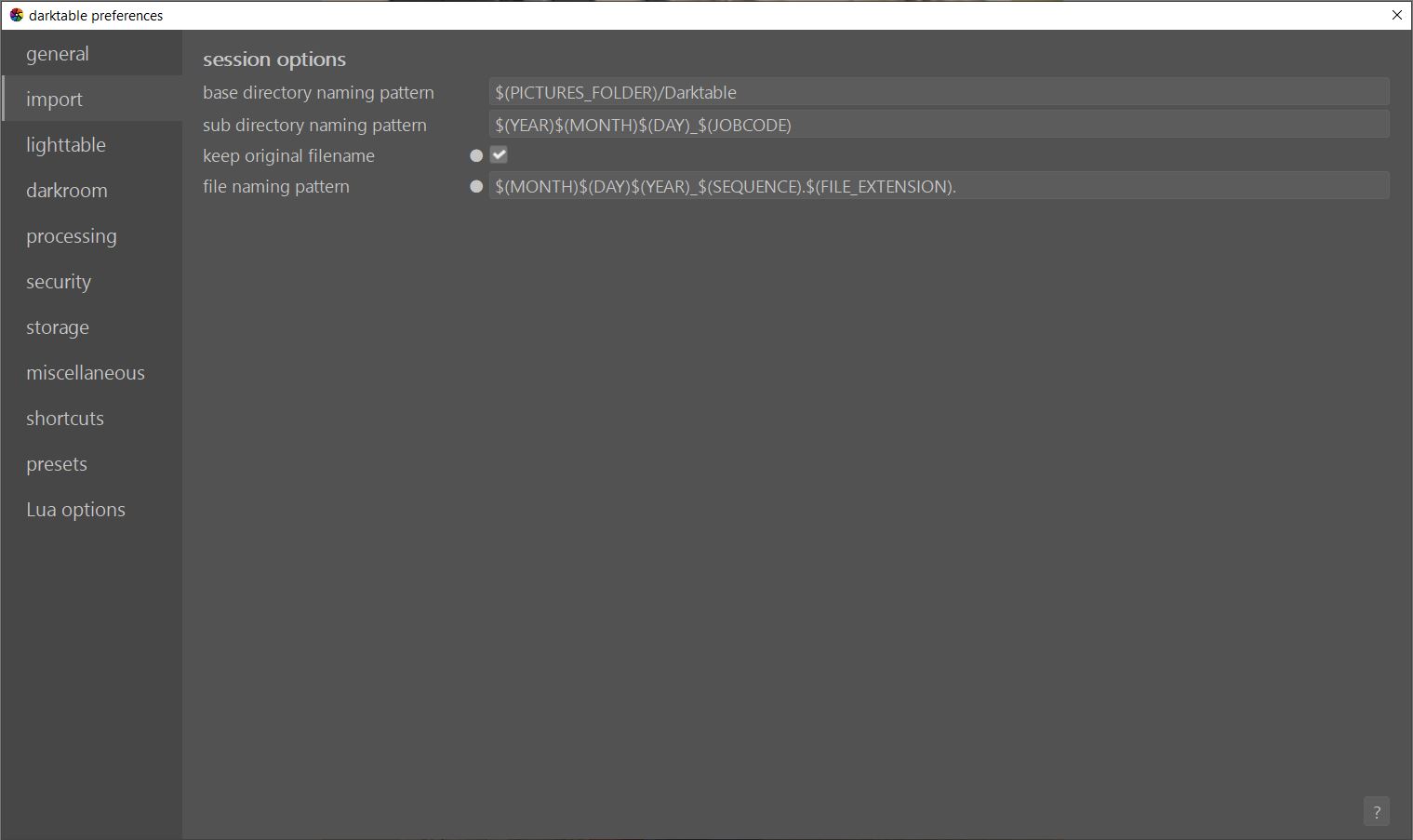Click the 'file naming pattern' label
1413x840 pixels.
coord(276,186)
